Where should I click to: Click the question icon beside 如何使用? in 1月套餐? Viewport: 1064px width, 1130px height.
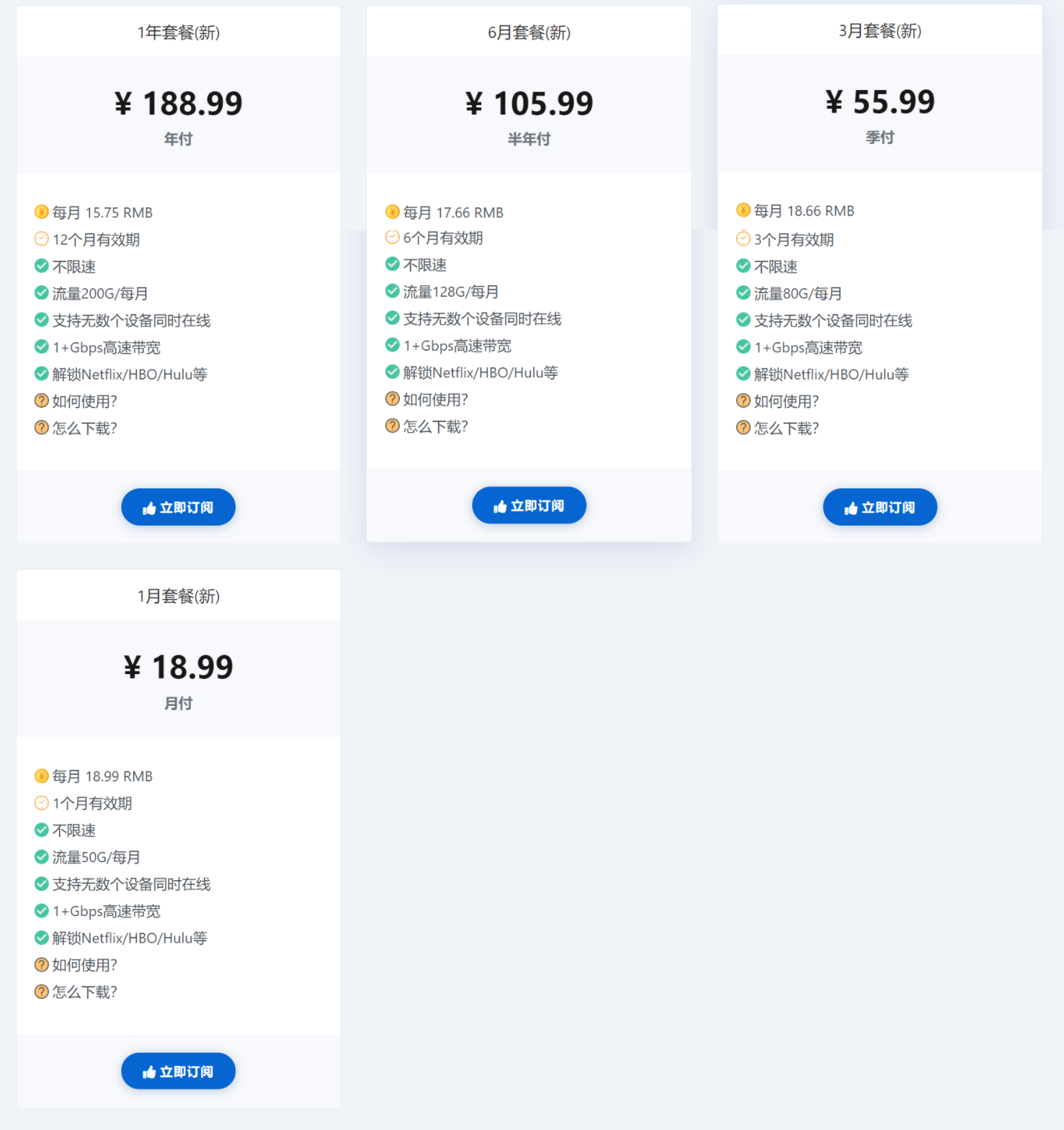pyautogui.click(x=42, y=964)
